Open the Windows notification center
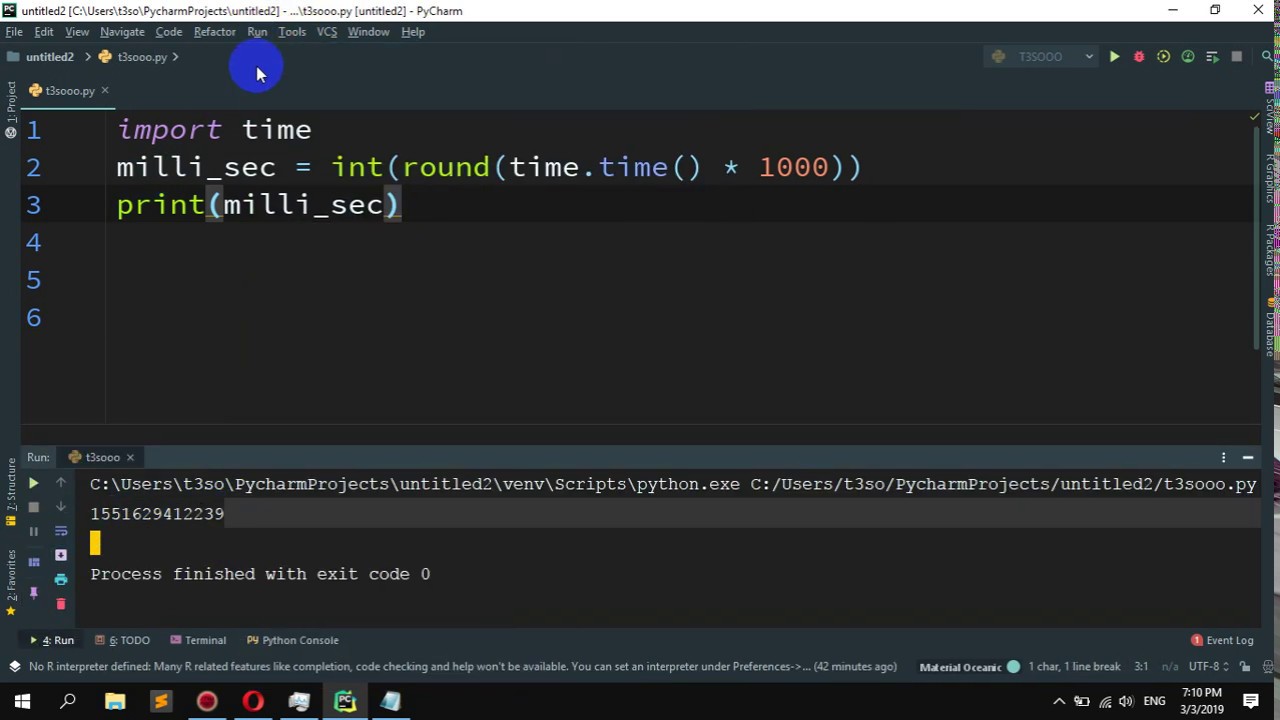Screen dimensions: 1280x720 point(1251,701)
